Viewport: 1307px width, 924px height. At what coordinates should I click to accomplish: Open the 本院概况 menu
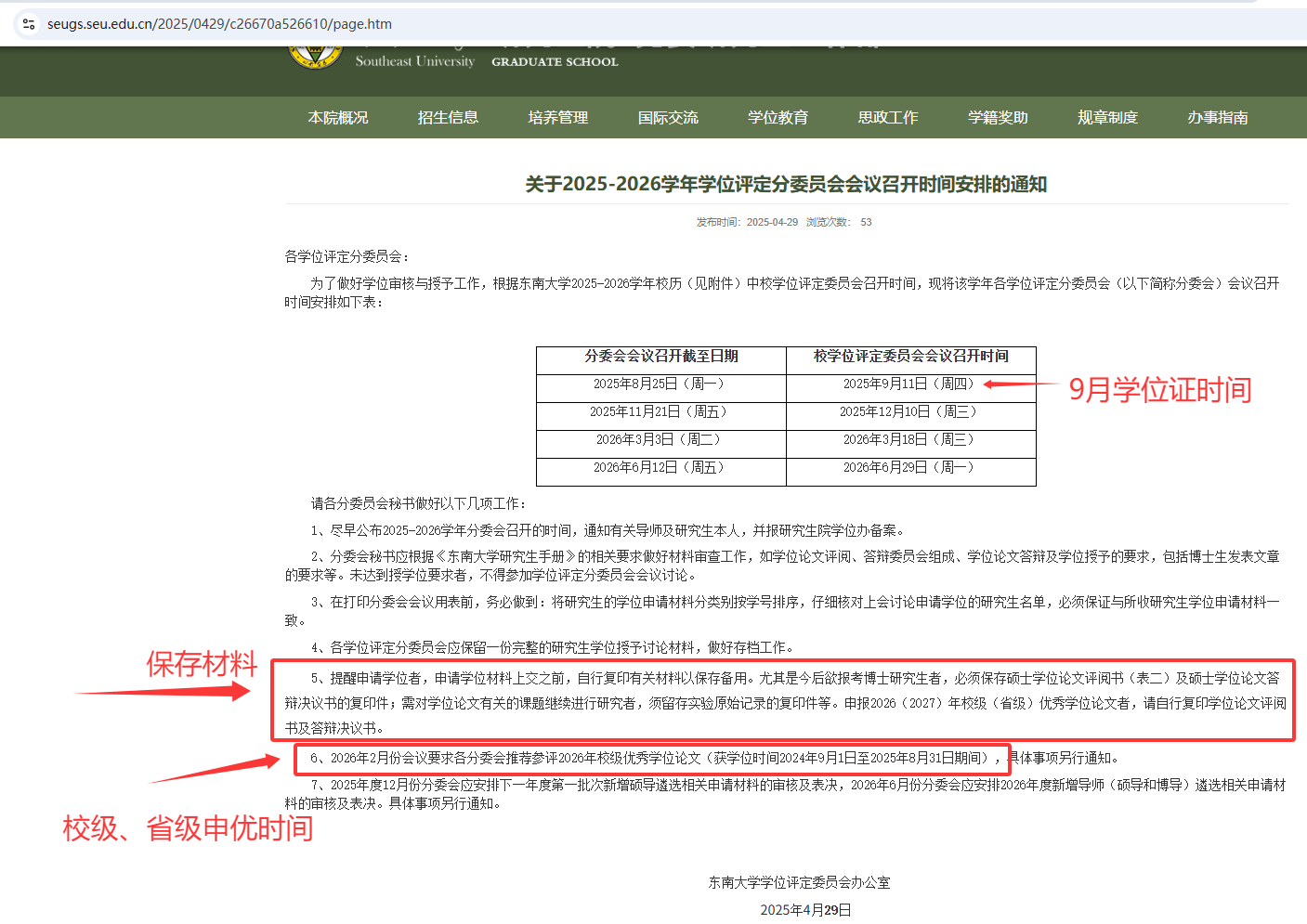click(338, 118)
